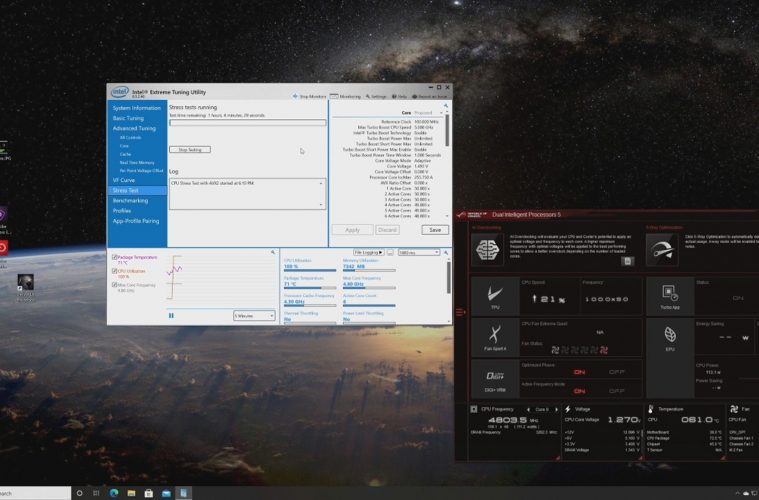This screenshot has width=759, height=500.
Task: Pause the monitoring graph
Action: point(171,316)
